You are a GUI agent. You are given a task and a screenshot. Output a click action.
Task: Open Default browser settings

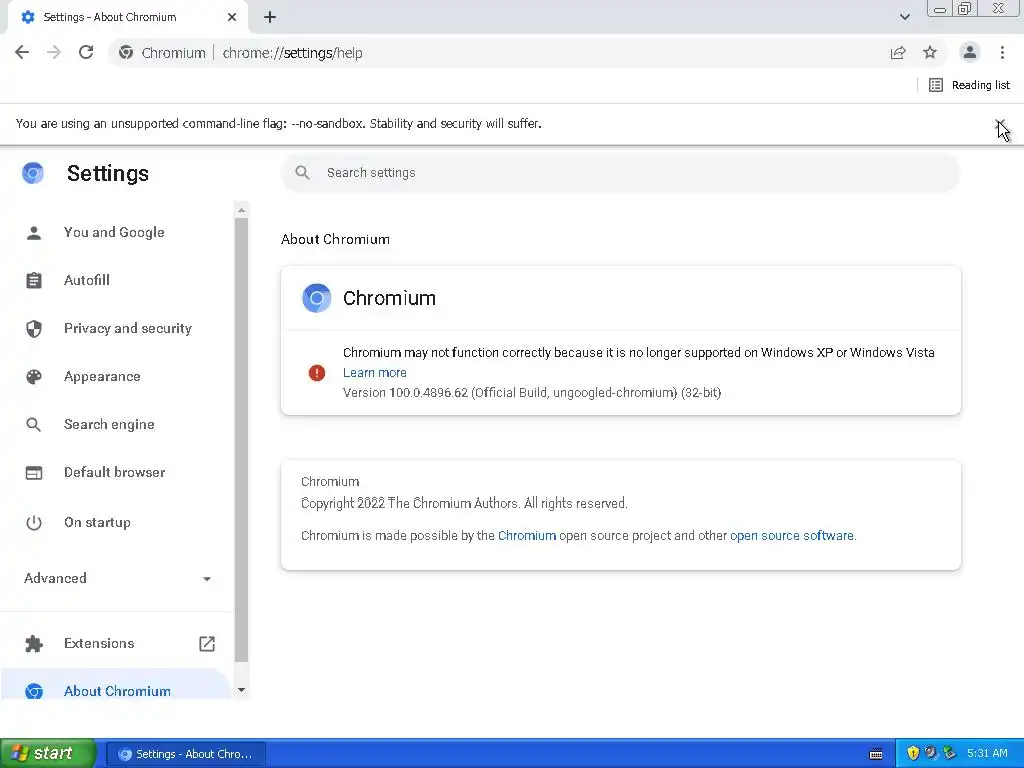point(116,472)
